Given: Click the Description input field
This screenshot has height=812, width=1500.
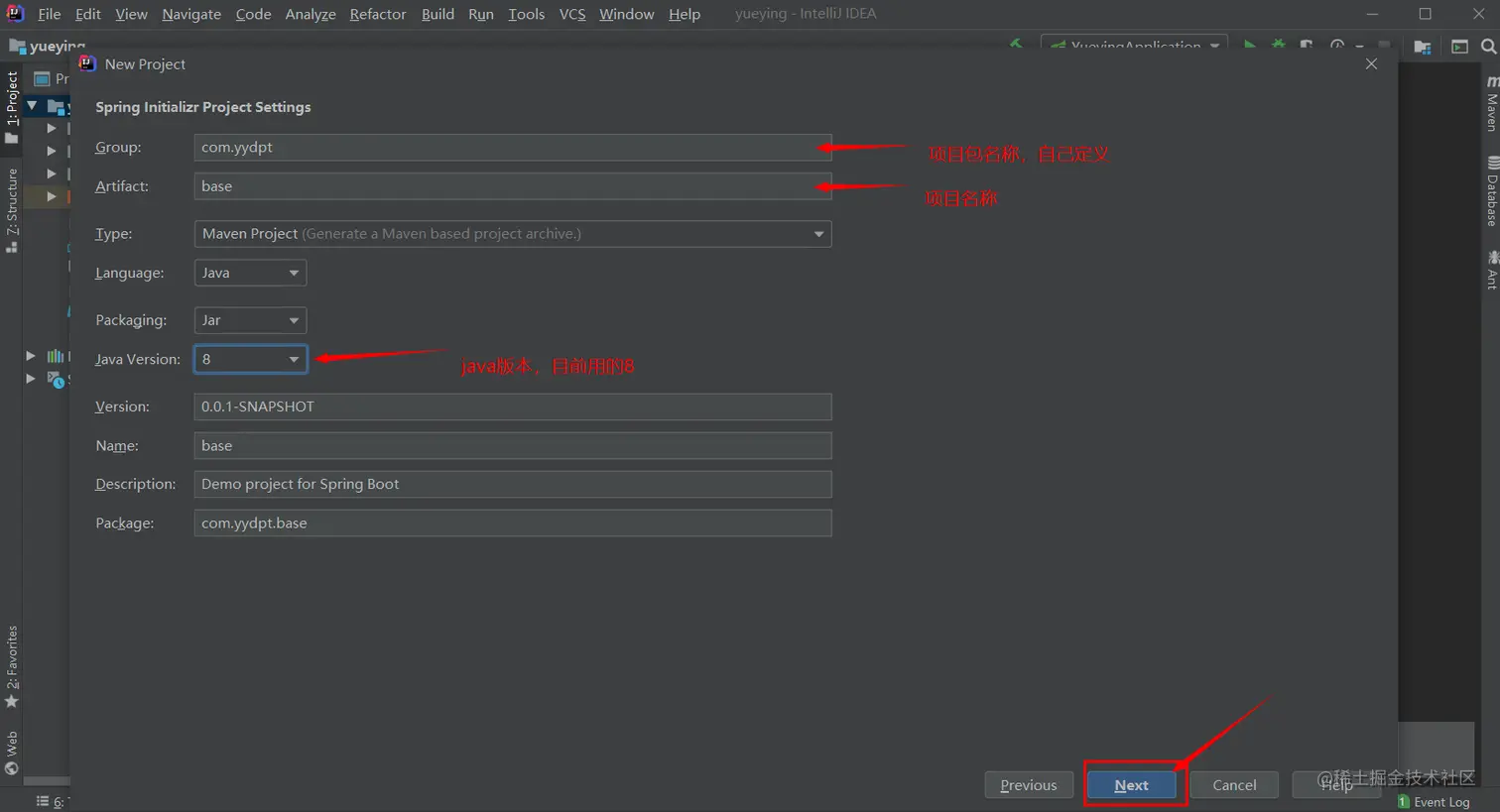Looking at the screenshot, I should click(x=513, y=484).
